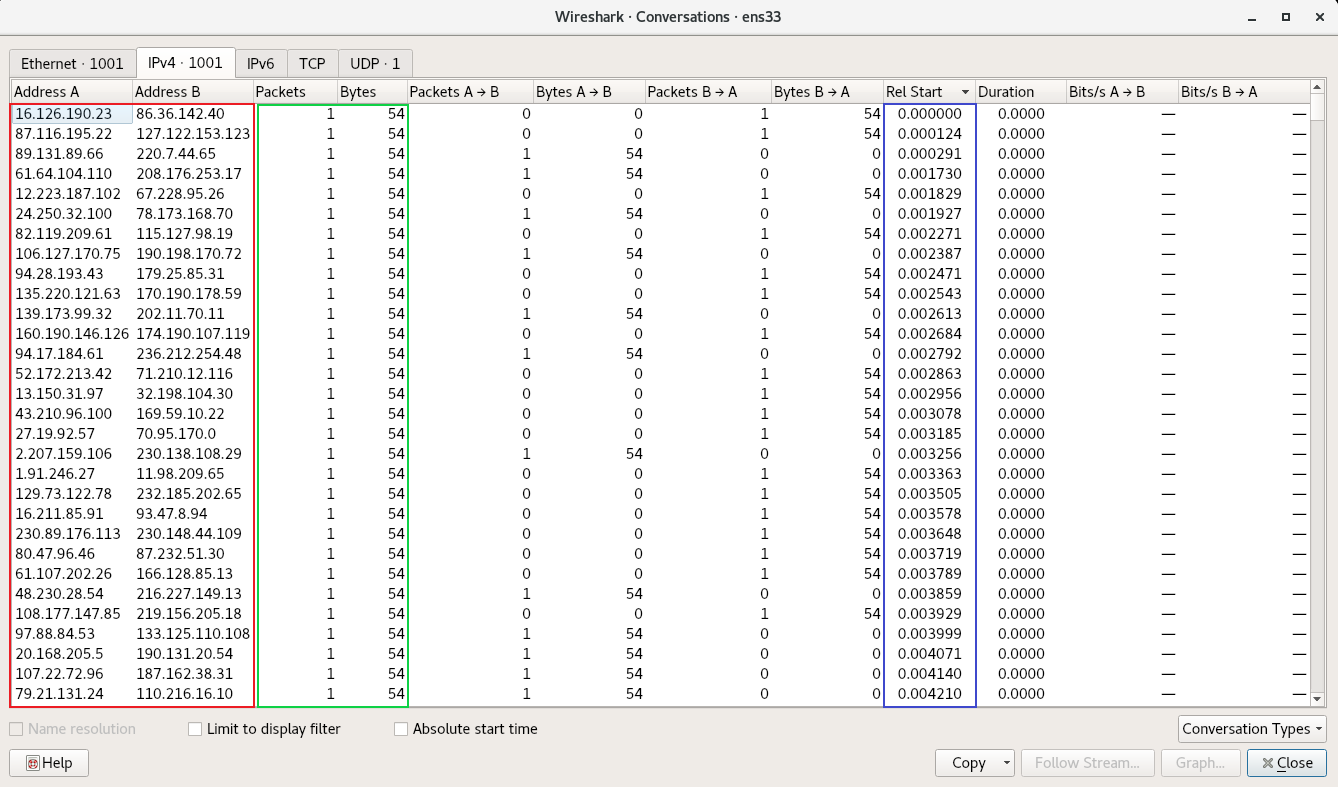The image size is (1338, 787).
Task: Enable Limit to display filter checkbox
Action: click(195, 729)
